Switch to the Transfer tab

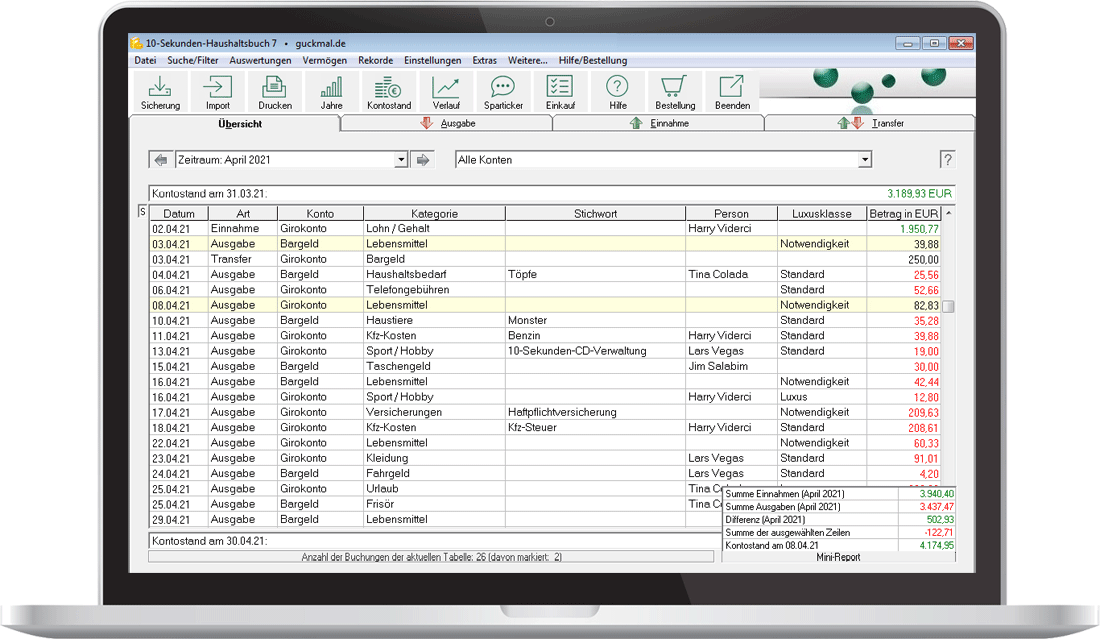(x=870, y=123)
